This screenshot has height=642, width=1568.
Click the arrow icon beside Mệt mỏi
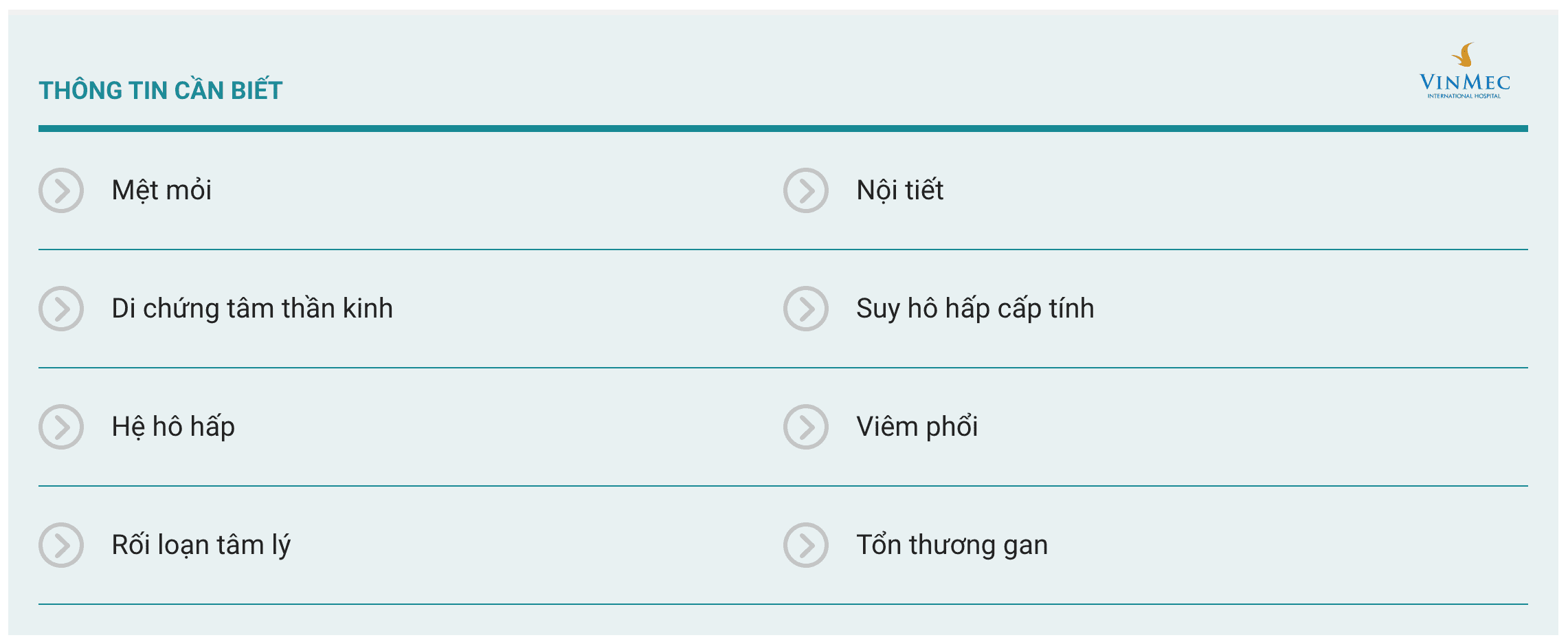point(61,190)
